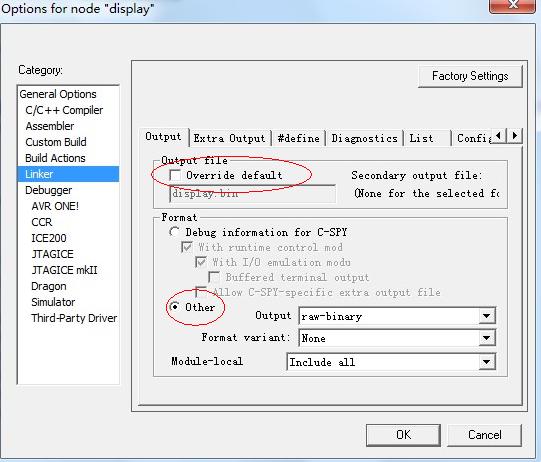This screenshot has width=541, height=462.
Task: Select General Options category
Action: pos(58,94)
